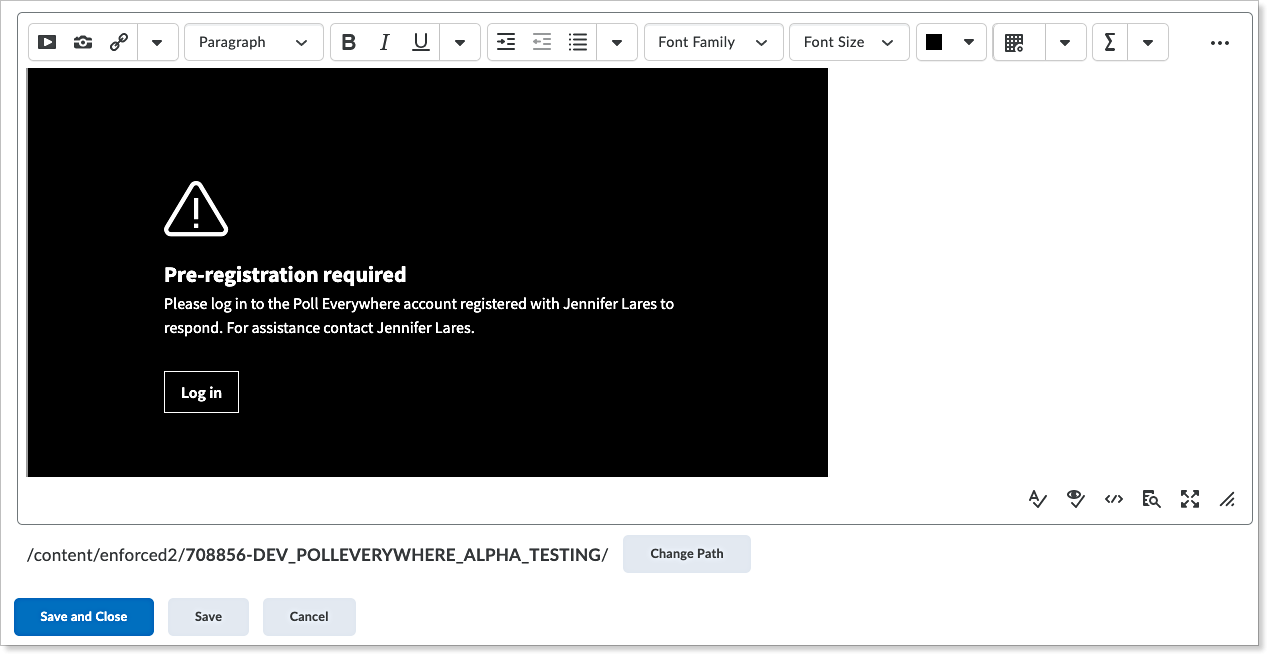Click the Save and Close button
Screen dimensions: 1269x656
coord(84,617)
